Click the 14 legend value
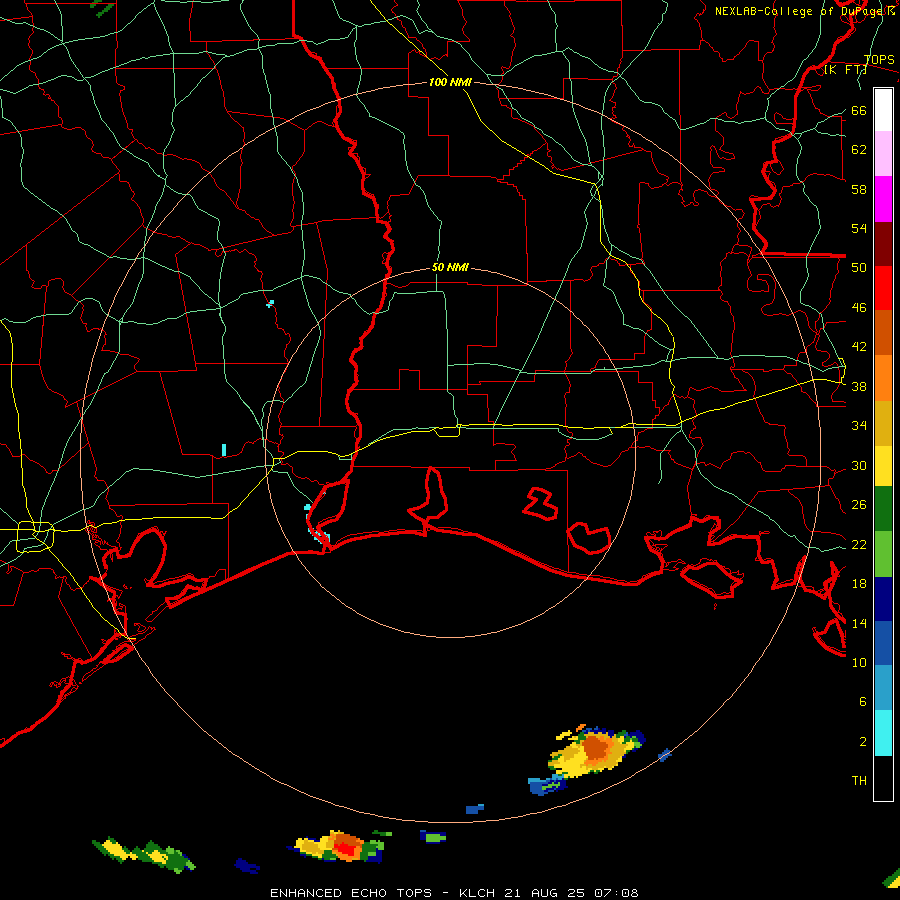The height and width of the screenshot is (900, 900). pyautogui.click(x=859, y=623)
